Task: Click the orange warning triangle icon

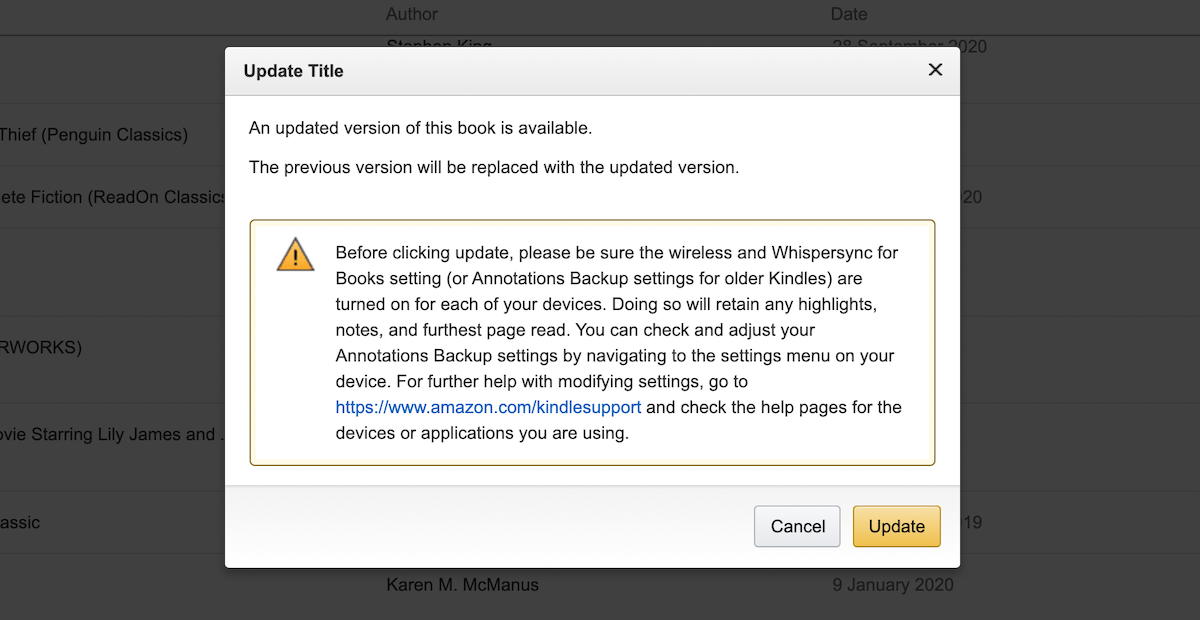Action: click(295, 254)
